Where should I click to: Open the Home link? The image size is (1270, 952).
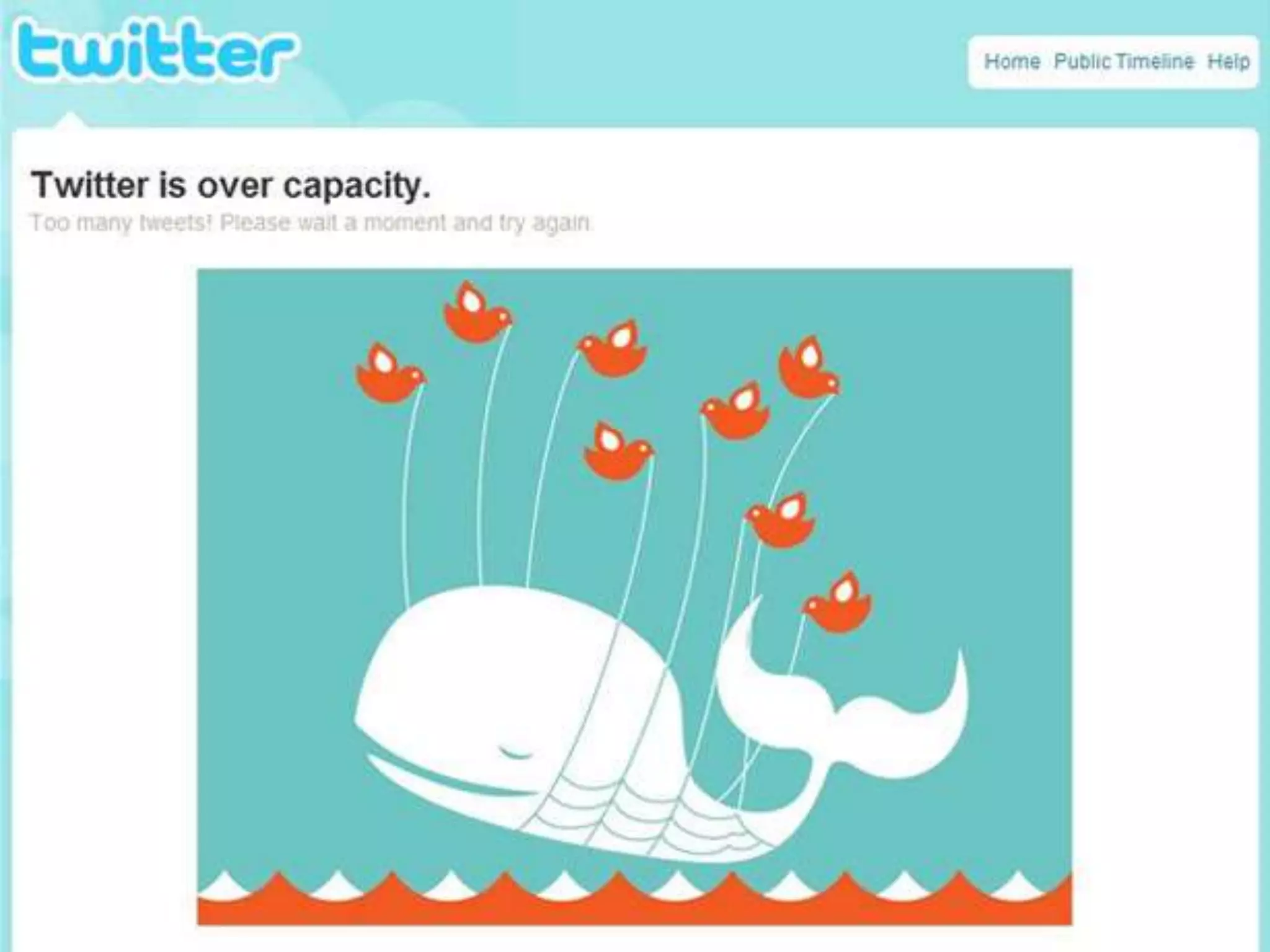pos(1012,61)
